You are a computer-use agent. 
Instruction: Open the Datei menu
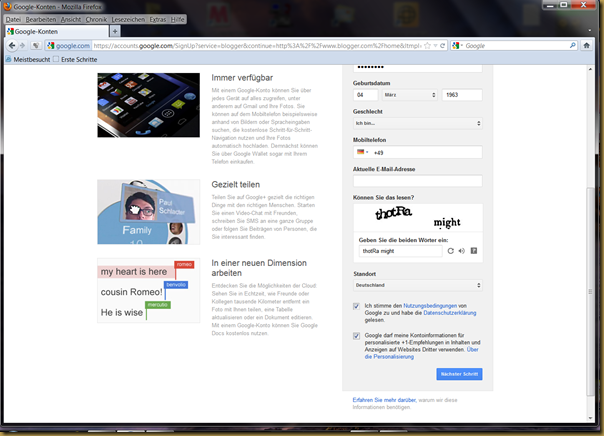[13, 19]
